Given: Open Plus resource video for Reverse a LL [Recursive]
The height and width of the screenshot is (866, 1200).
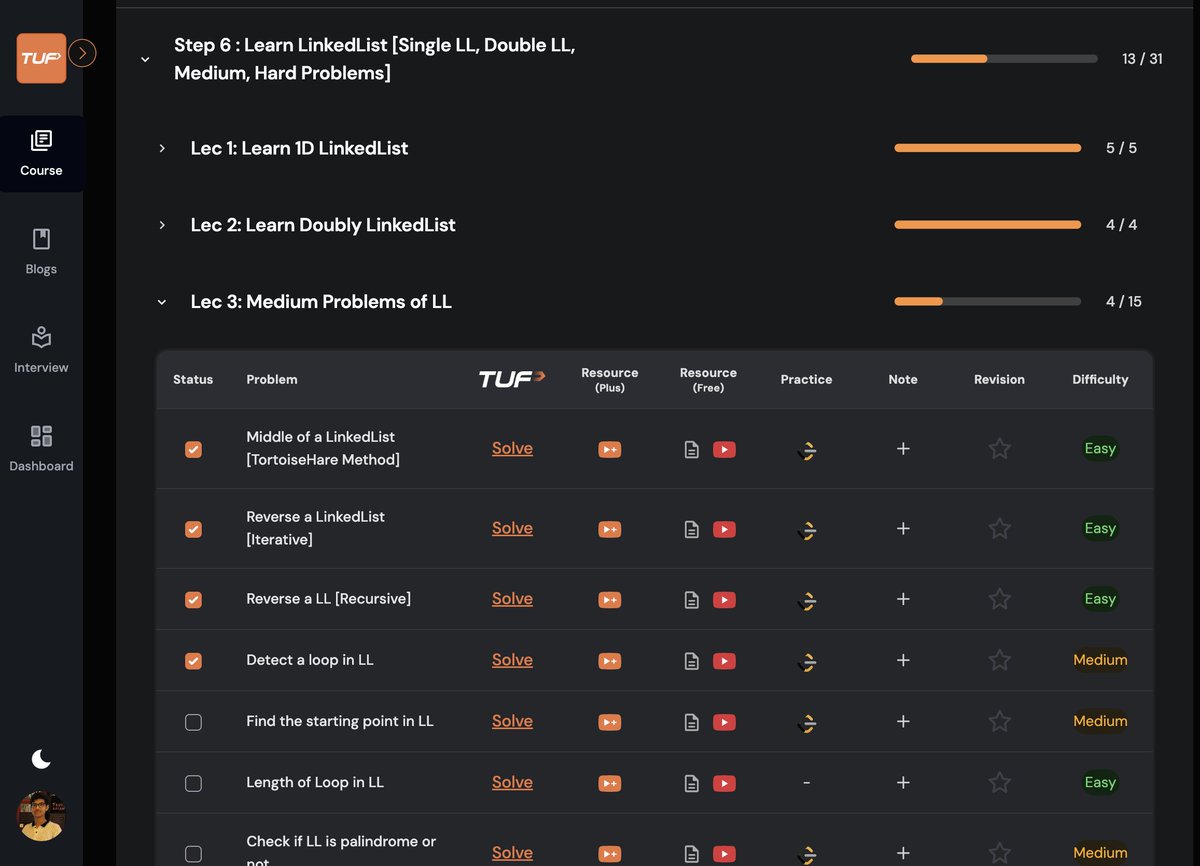Looking at the screenshot, I should pos(609,600).
